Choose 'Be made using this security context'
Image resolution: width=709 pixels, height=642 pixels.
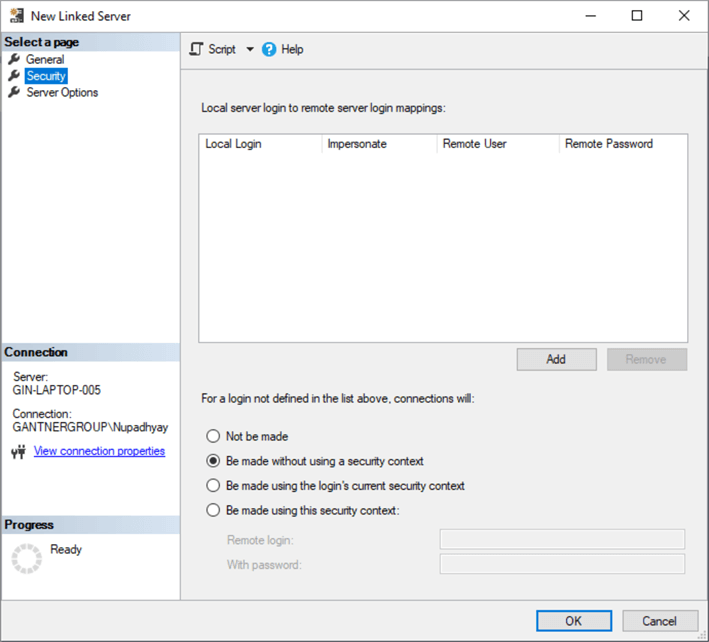click(212, 511)
